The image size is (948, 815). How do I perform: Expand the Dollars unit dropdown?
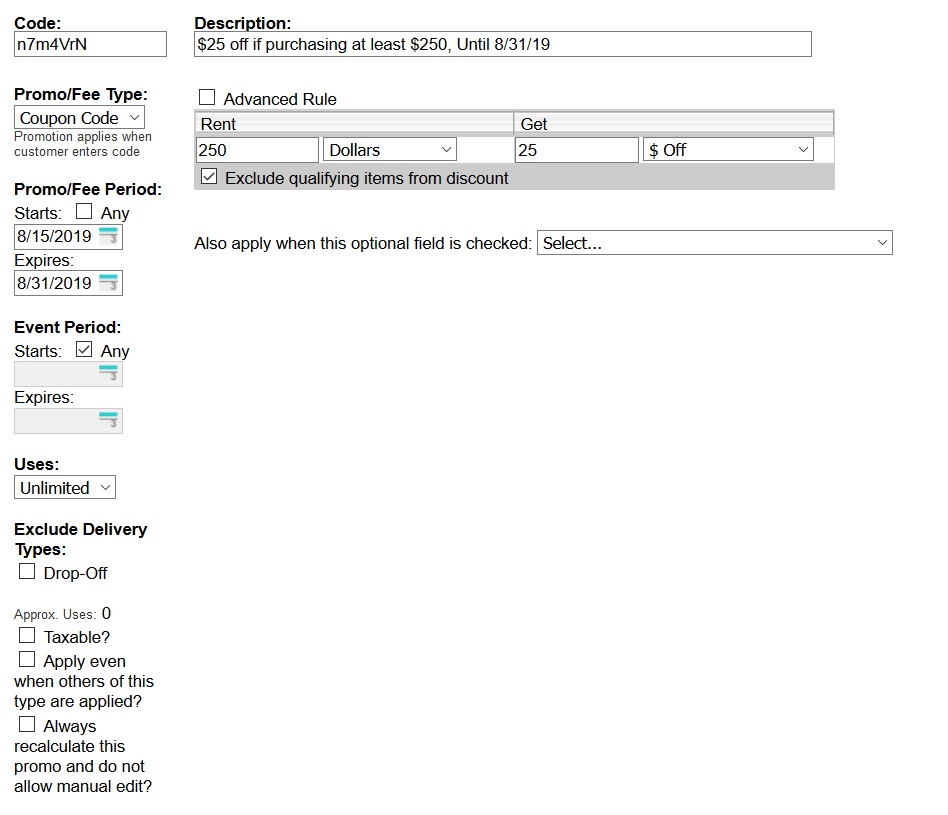(x=389, y=150)
